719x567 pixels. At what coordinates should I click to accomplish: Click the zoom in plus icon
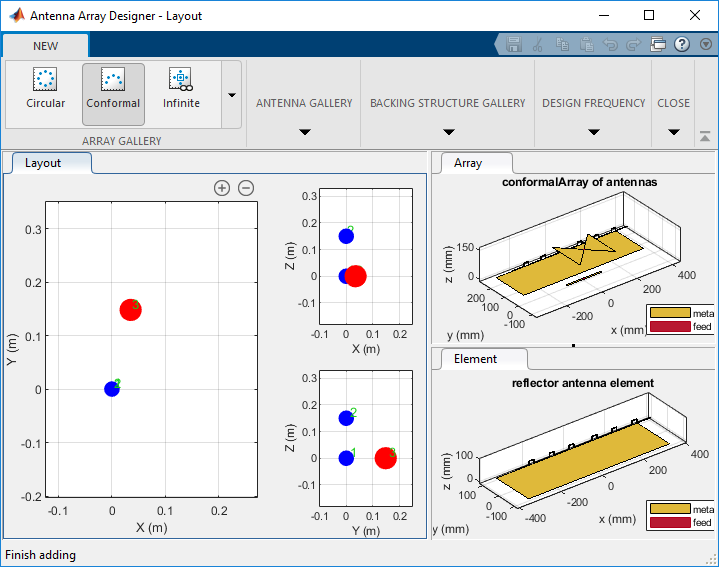222,188
